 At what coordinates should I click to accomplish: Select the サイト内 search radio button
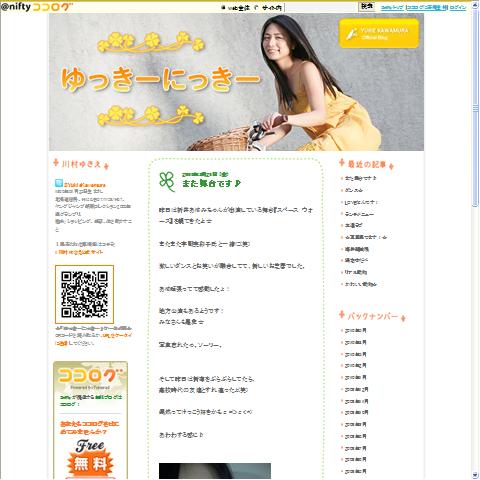click(x=256, y=7)
